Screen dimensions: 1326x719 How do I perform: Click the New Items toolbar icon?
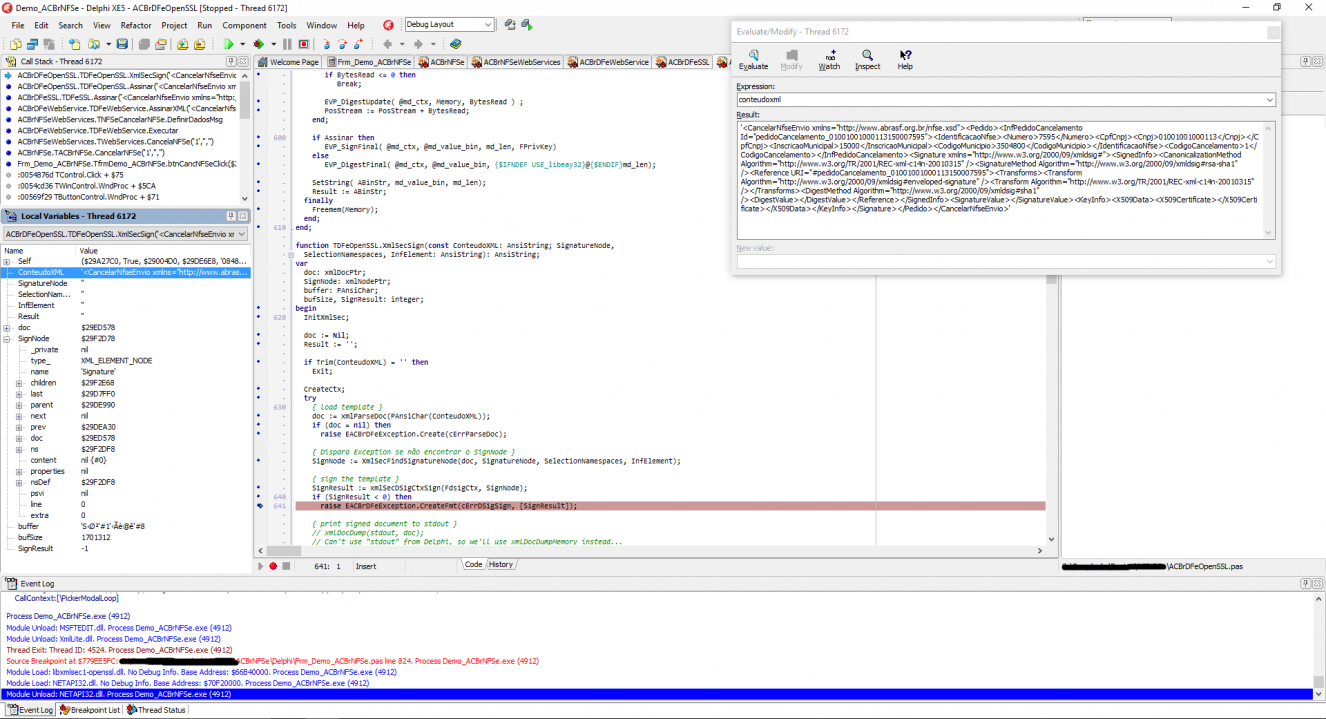click(x=74, y=44)
